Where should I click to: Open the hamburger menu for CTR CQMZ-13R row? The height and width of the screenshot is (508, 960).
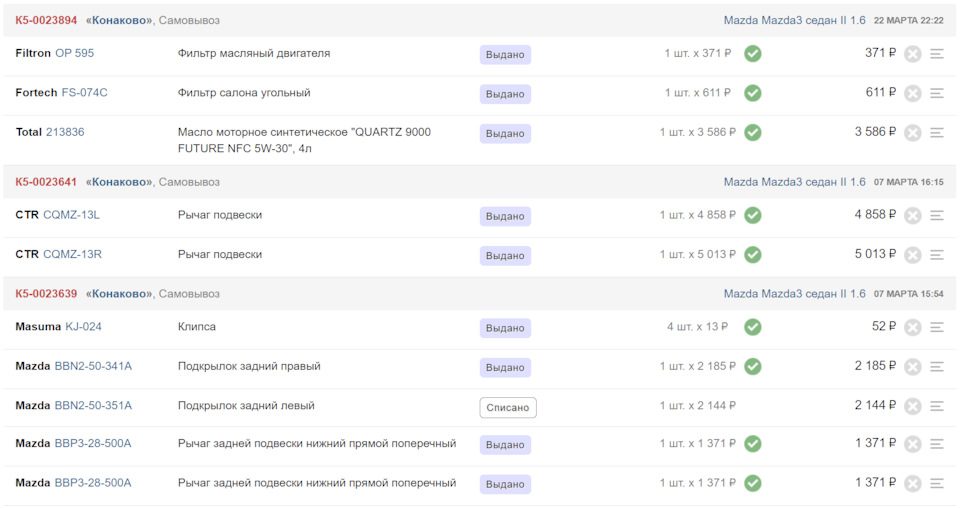pyautogui.click(x=937, y=255)
